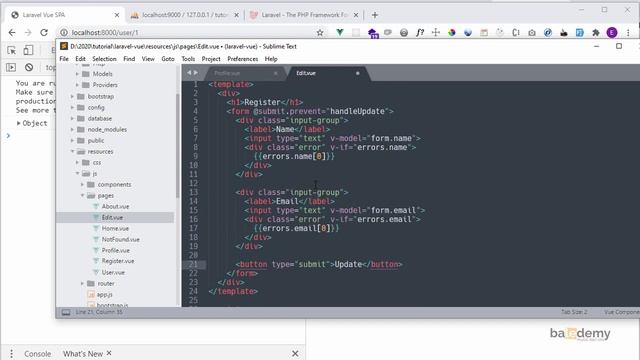Viewport: 640px width, 360px height.
Task: Expand the database folder
Action: (72, 118)
